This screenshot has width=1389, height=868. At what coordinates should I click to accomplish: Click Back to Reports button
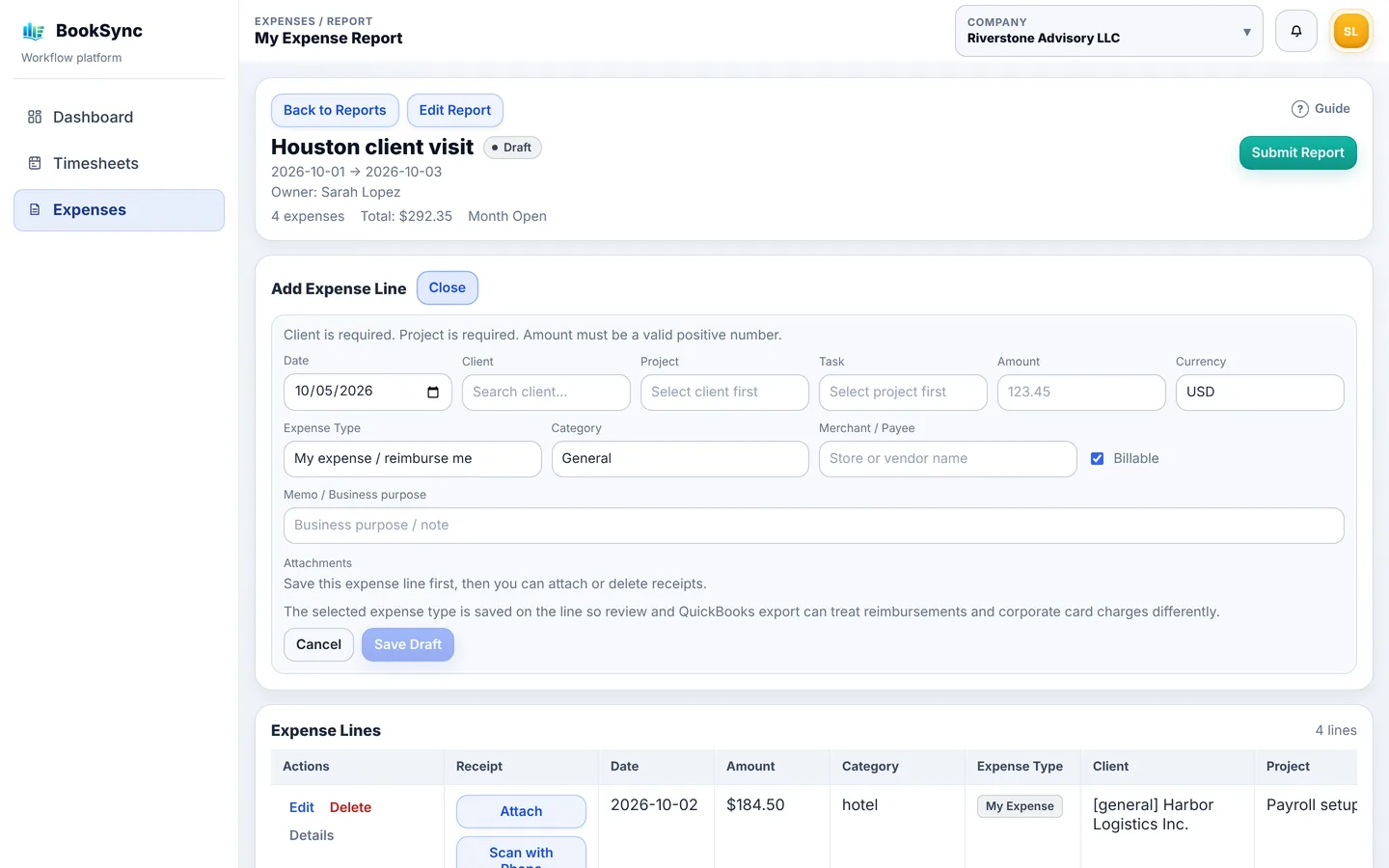pos(335,110)
